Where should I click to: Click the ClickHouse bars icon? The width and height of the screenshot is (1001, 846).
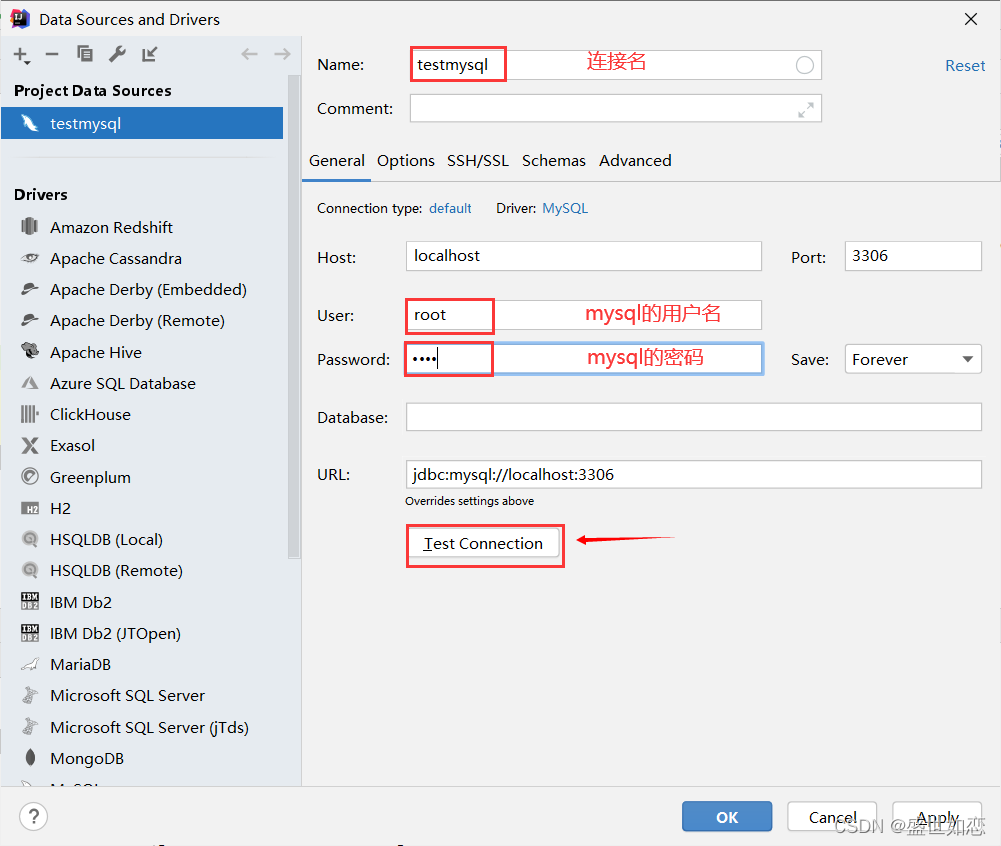click(29, 414)
